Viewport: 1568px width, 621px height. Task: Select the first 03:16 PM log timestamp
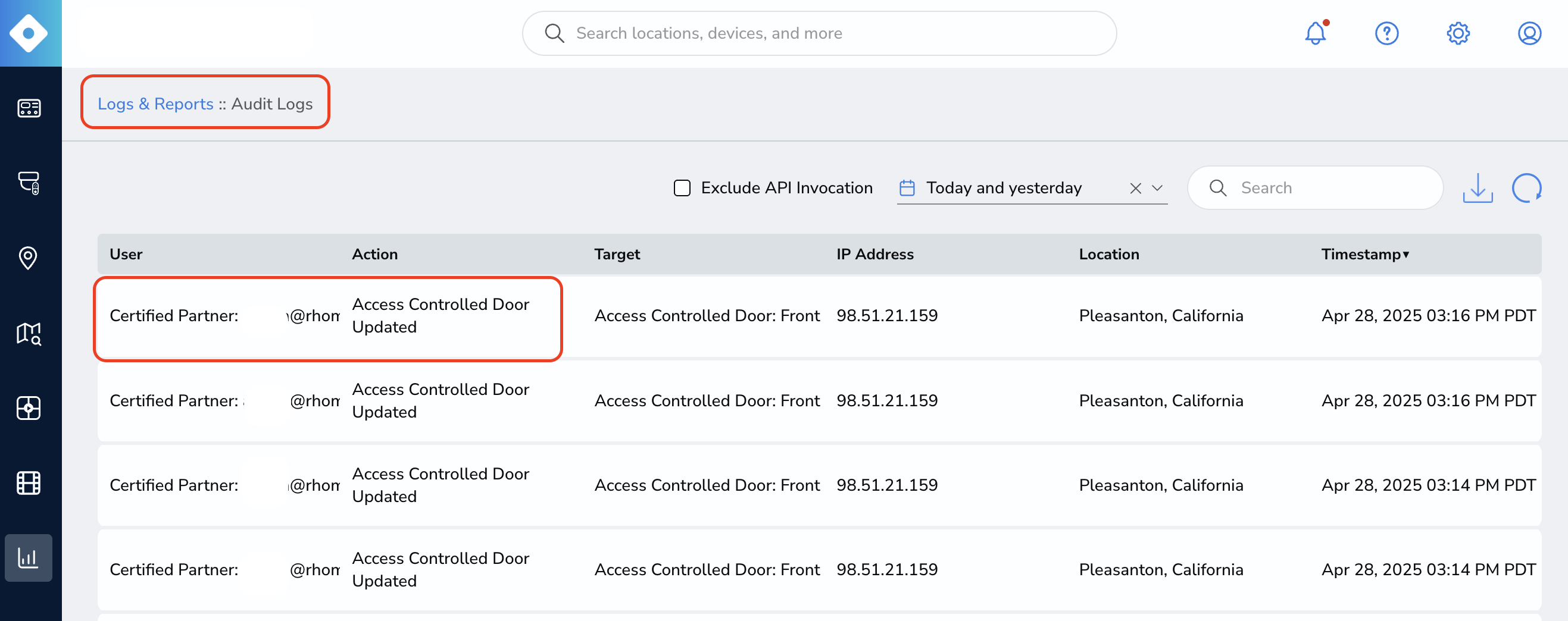click(x=1428, y=316)
